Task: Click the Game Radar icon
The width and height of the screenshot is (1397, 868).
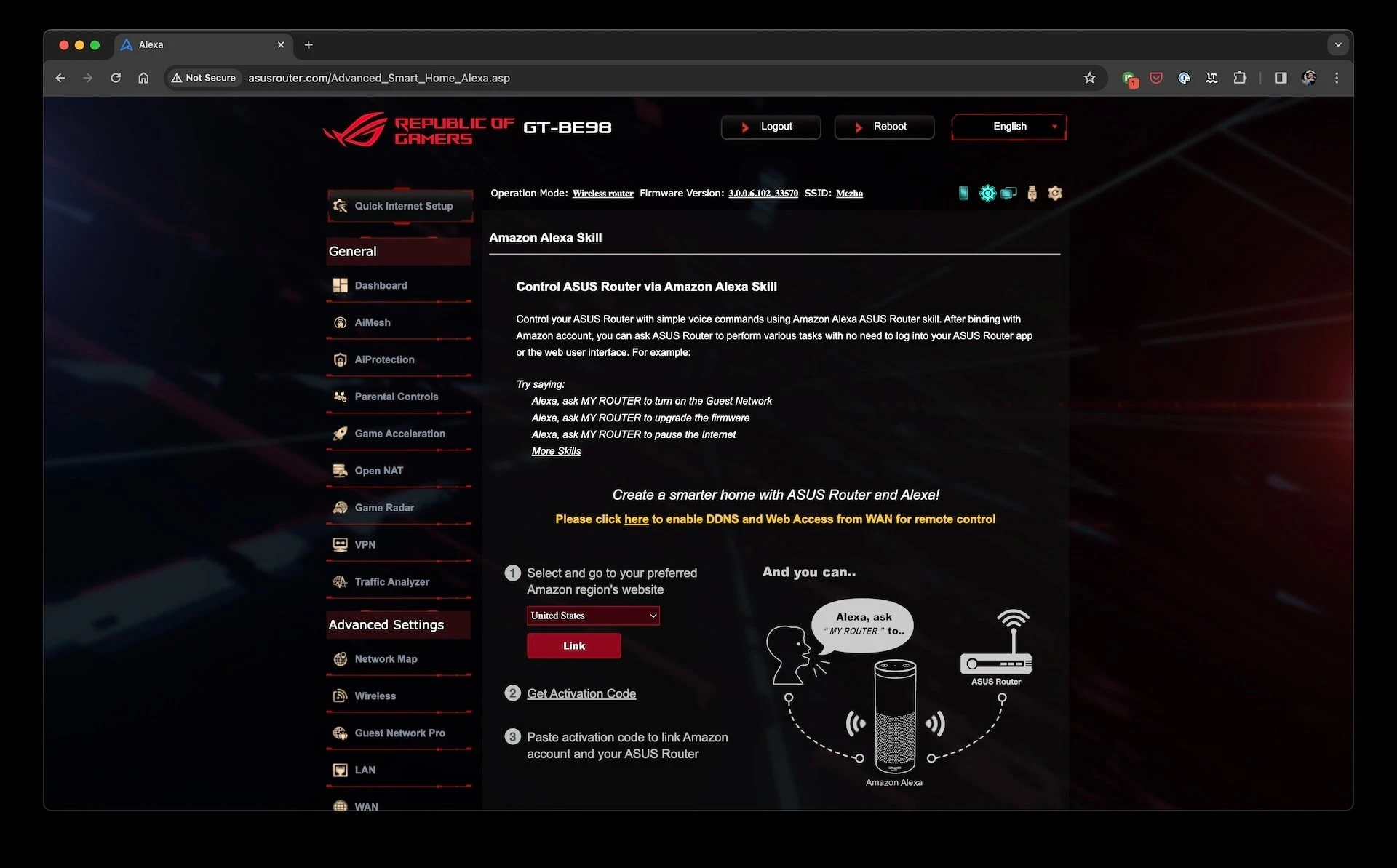Action: pos(340,508)
